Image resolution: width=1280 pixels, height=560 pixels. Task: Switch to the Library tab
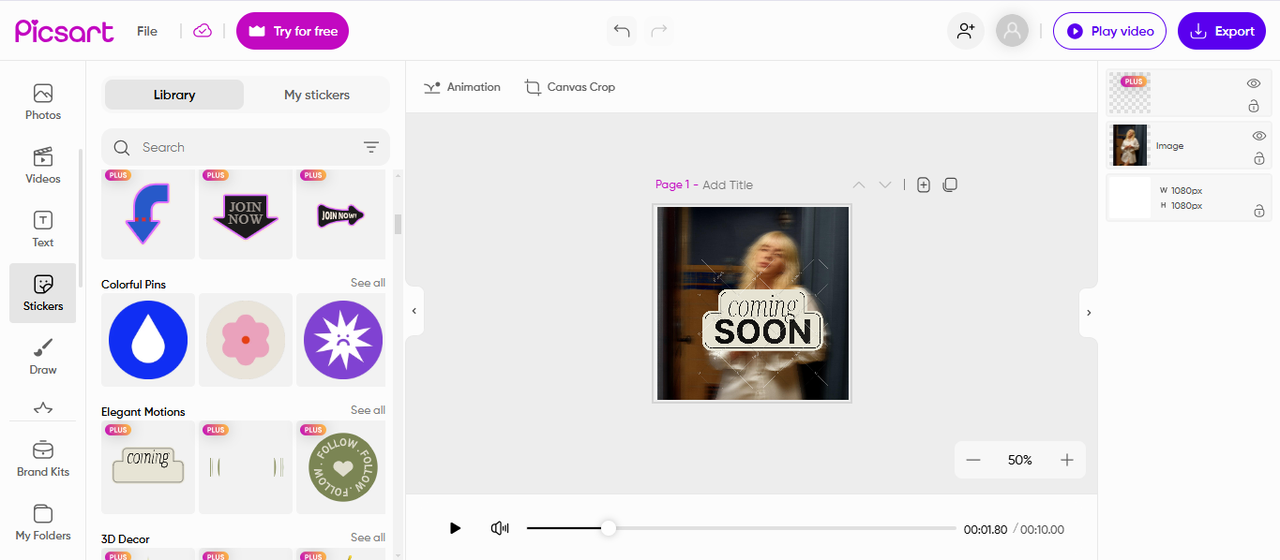click(174, 95)
